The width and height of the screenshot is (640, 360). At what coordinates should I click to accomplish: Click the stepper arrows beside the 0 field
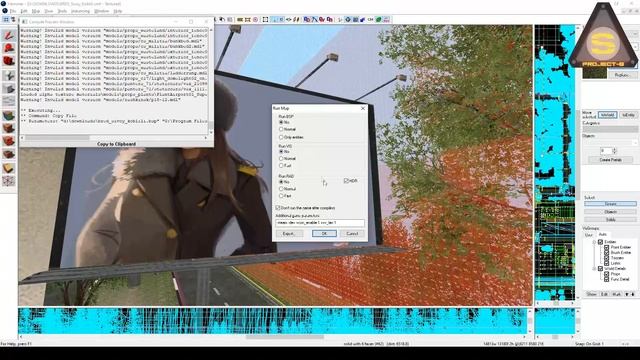pyautogui.click(x=614, y=151)
